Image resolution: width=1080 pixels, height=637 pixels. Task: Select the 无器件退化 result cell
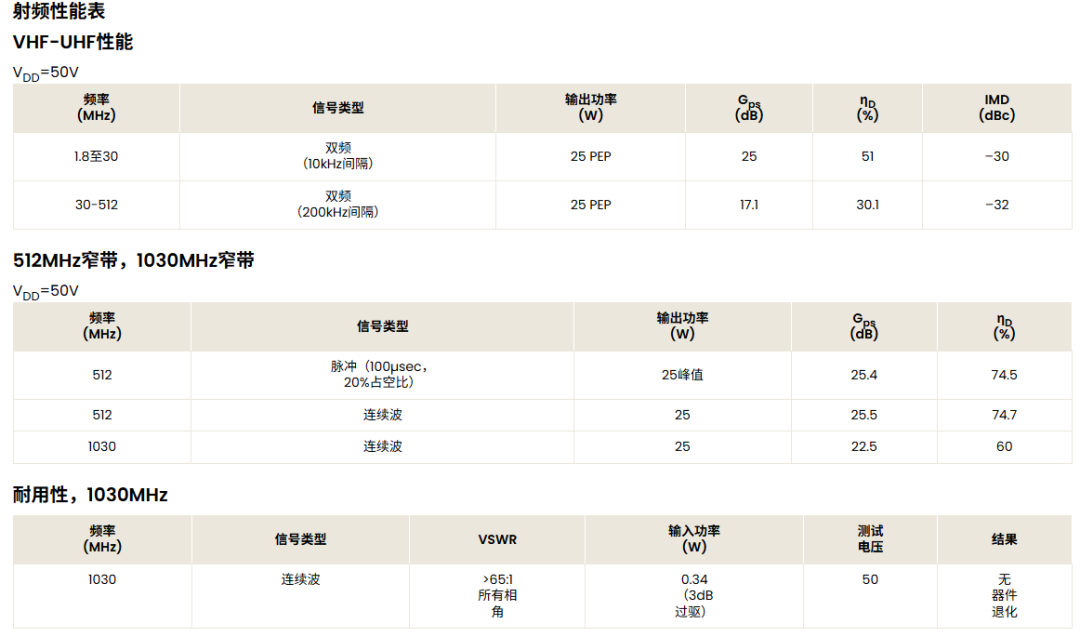click(1004, 595)
